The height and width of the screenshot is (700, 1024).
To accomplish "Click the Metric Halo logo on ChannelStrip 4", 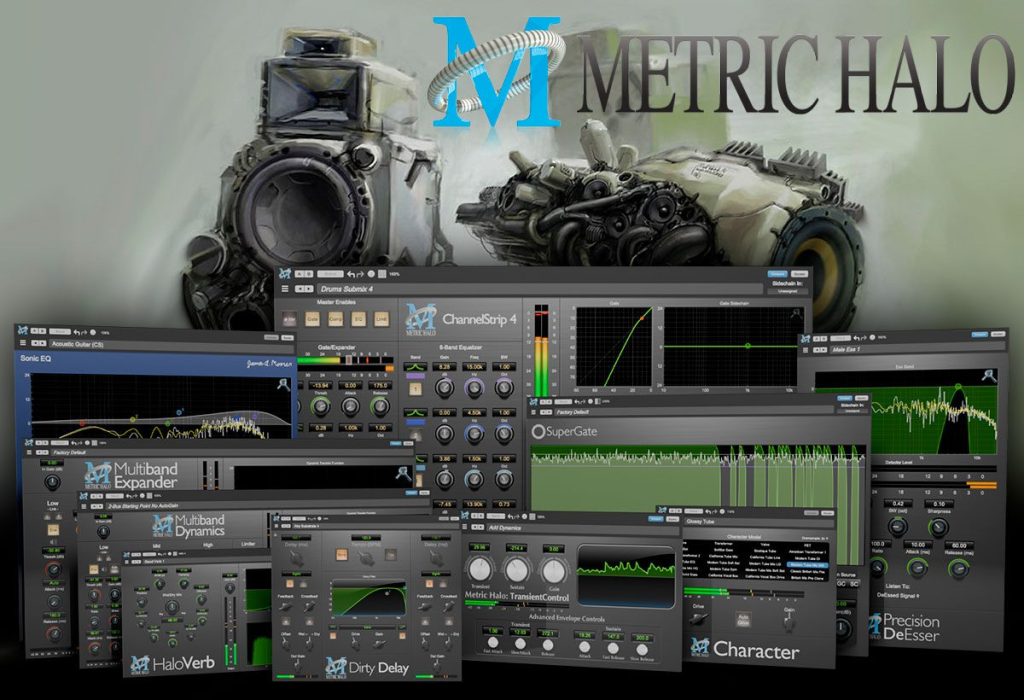I will click(x=418, y=320).
